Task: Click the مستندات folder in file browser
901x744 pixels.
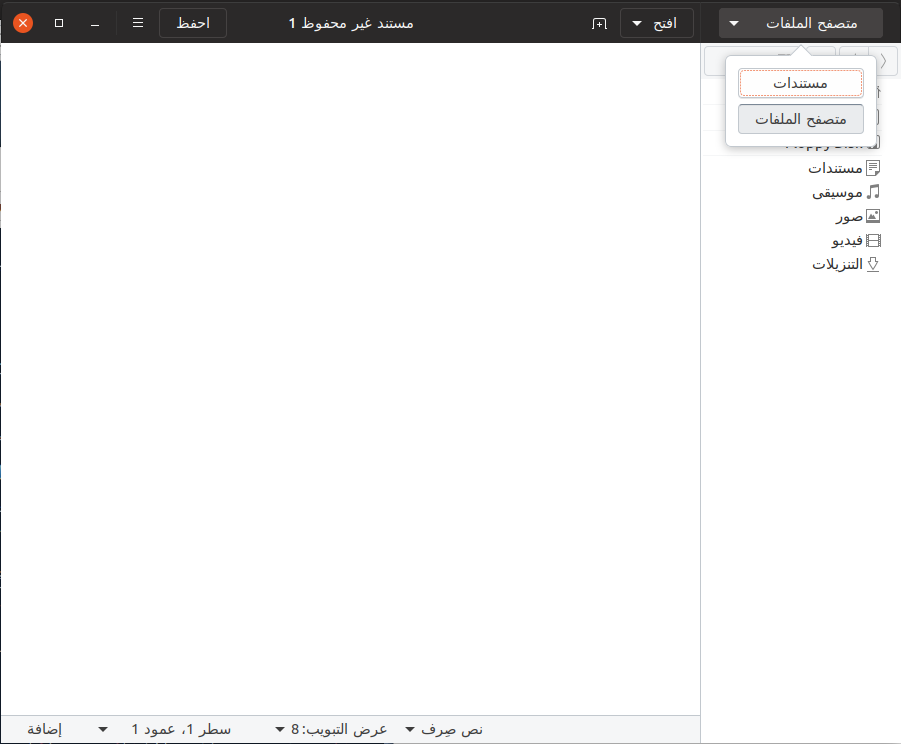Action: pyautogui.click(x=835, y=168)
